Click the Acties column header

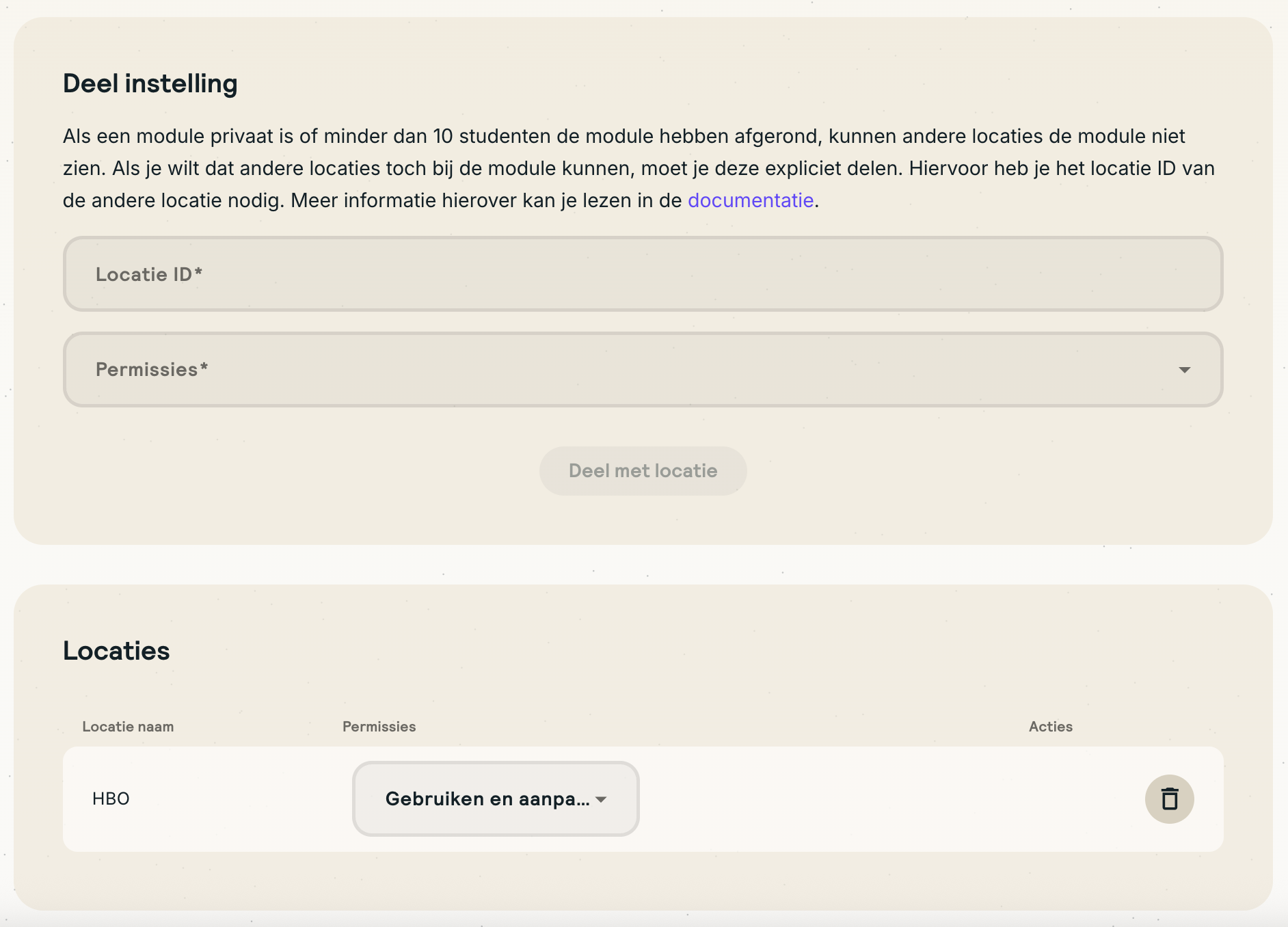point(1050,727)
